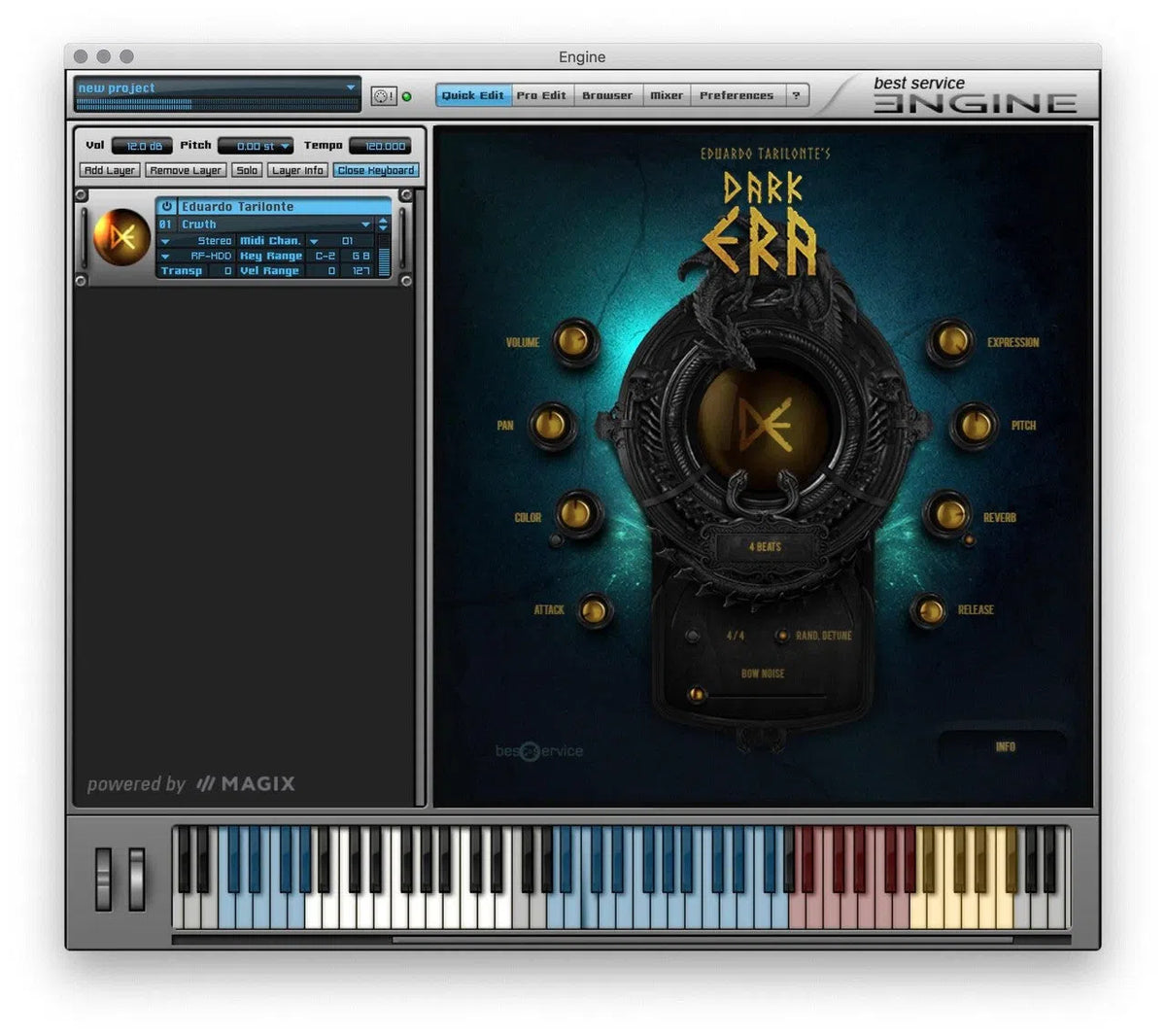
Task: Open the Midi Chan. dropdown arrow
Action: click(x=314, y=241)
